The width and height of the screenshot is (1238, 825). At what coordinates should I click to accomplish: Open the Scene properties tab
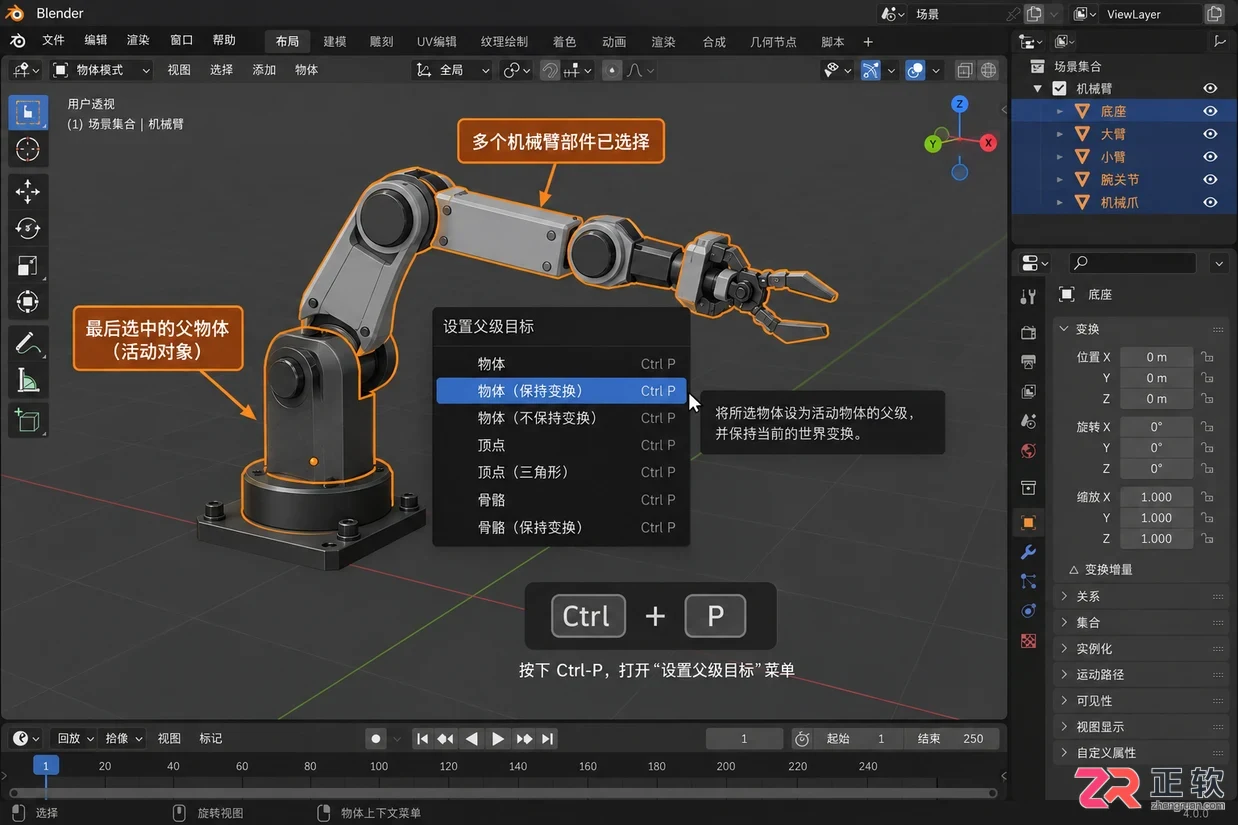point(1028,422)
